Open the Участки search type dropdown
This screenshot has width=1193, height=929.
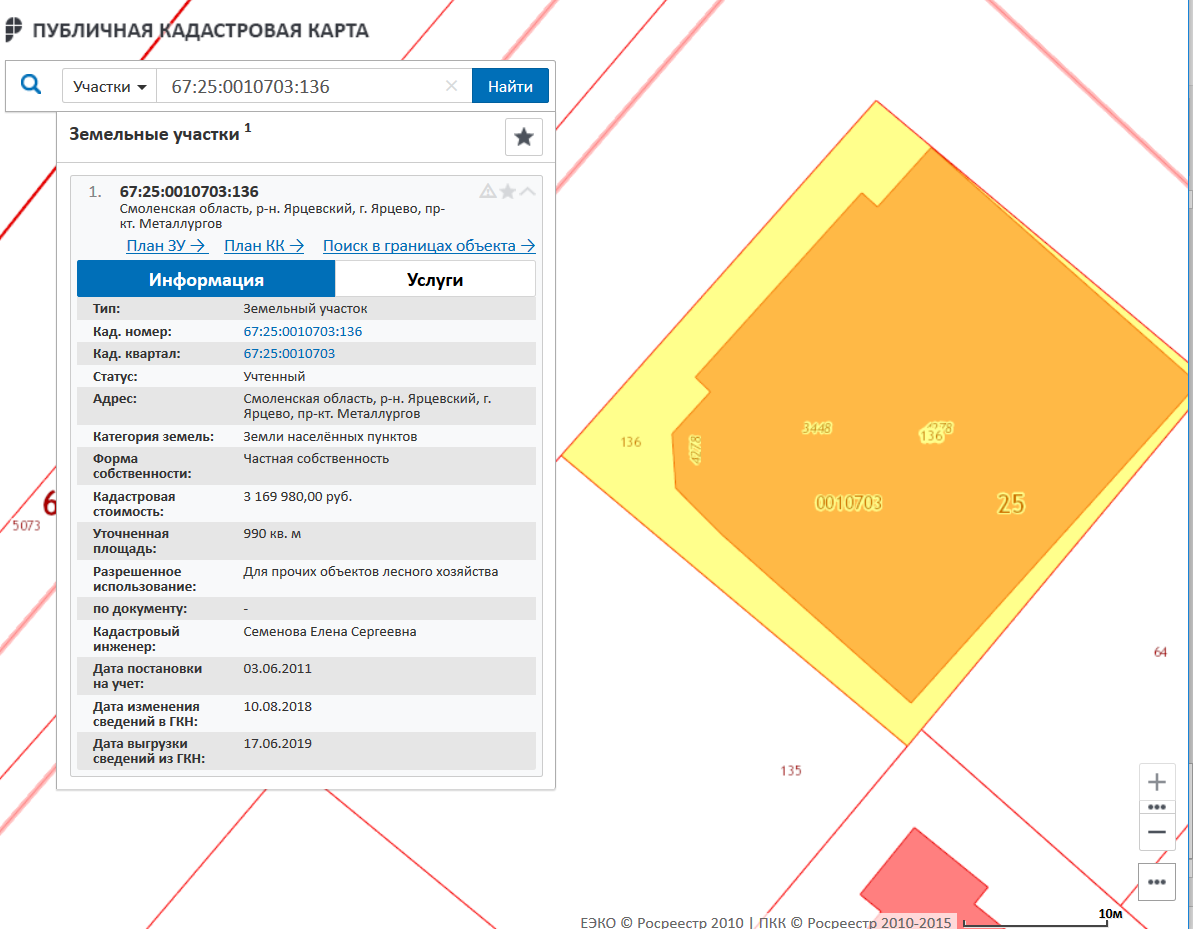click(109, 86)
